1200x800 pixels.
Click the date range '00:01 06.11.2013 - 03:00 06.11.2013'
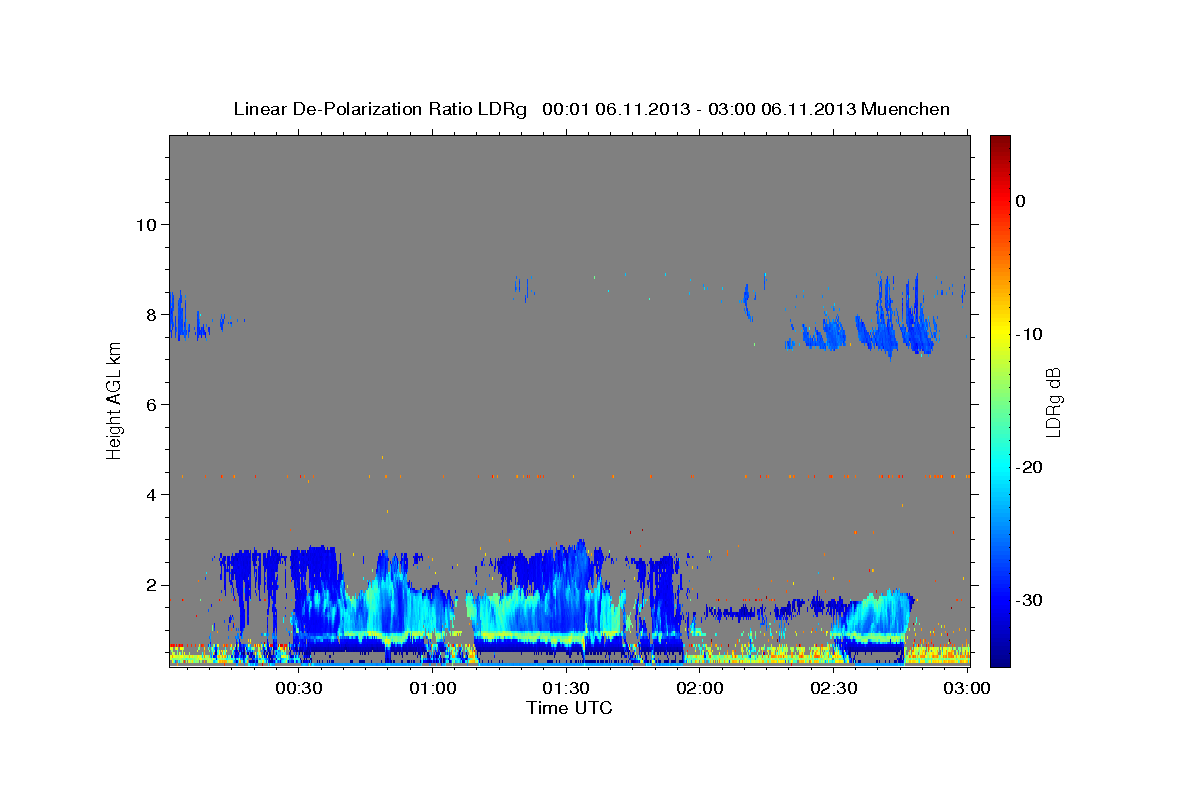tap(698, 109)
